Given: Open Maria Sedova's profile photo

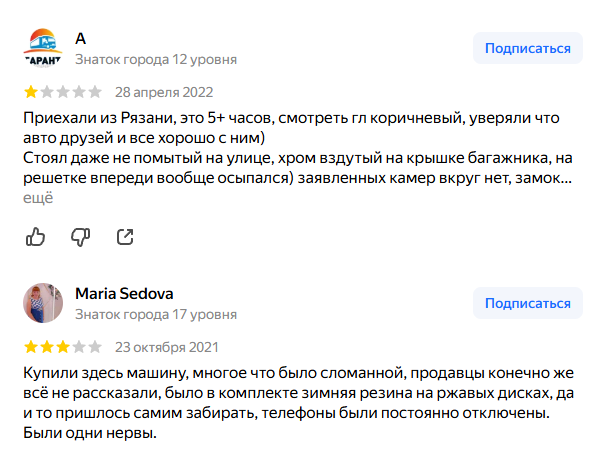Looking at the screenshot, I should pos(42,302).
